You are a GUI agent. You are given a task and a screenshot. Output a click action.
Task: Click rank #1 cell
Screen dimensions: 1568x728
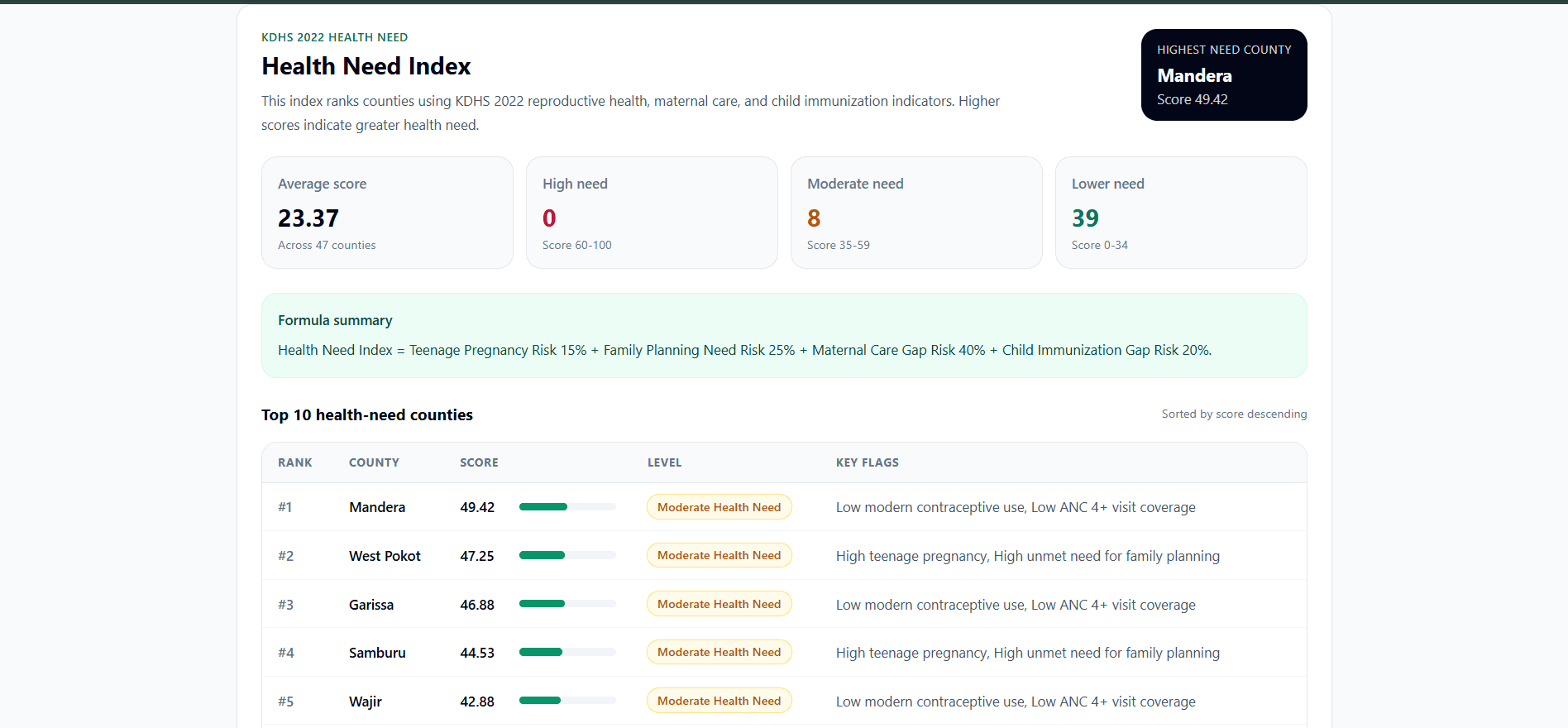coord(285,507)
